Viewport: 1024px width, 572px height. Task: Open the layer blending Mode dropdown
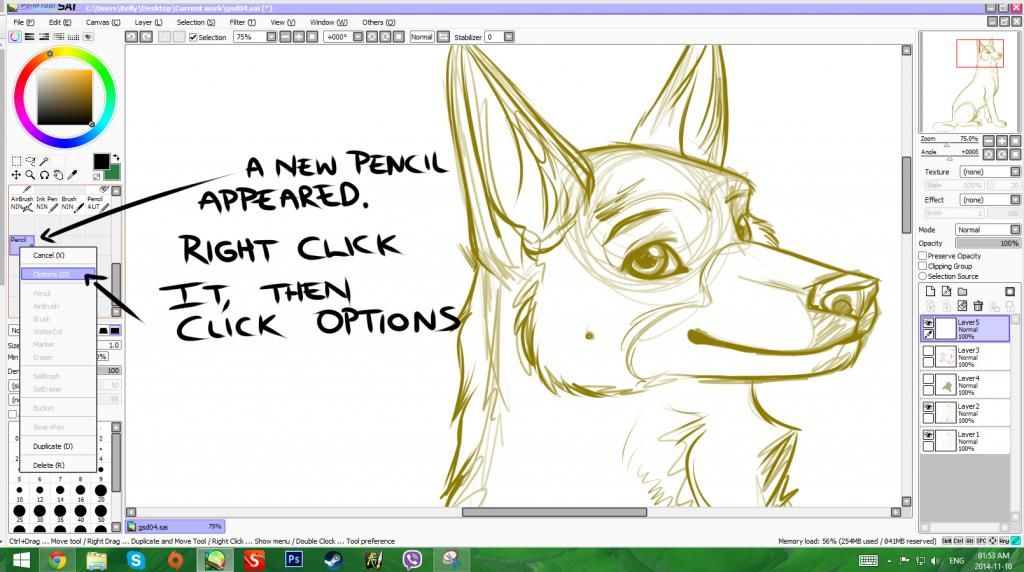[x=982, y=230]
